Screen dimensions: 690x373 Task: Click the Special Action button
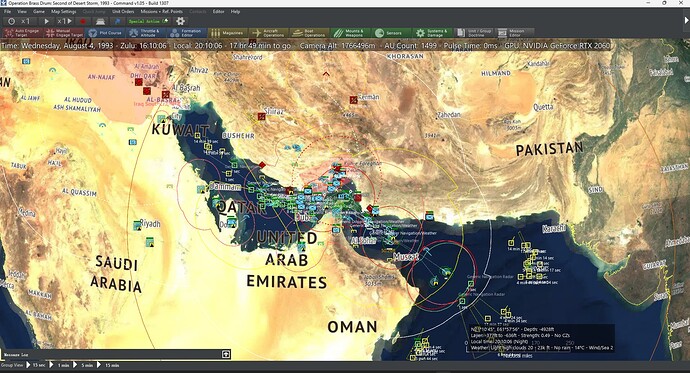148,21
